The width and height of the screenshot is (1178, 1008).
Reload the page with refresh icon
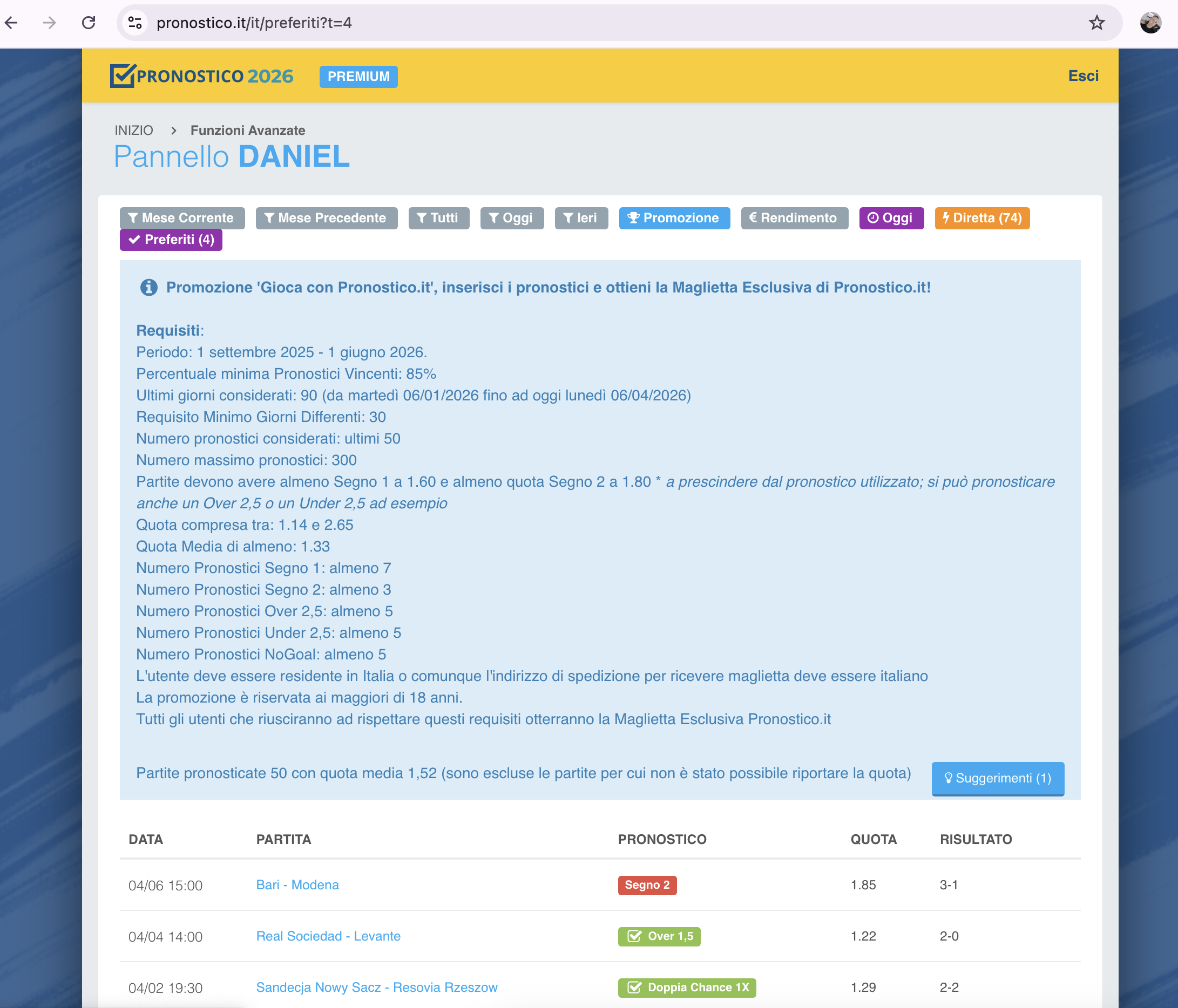[x=88, y=23]
